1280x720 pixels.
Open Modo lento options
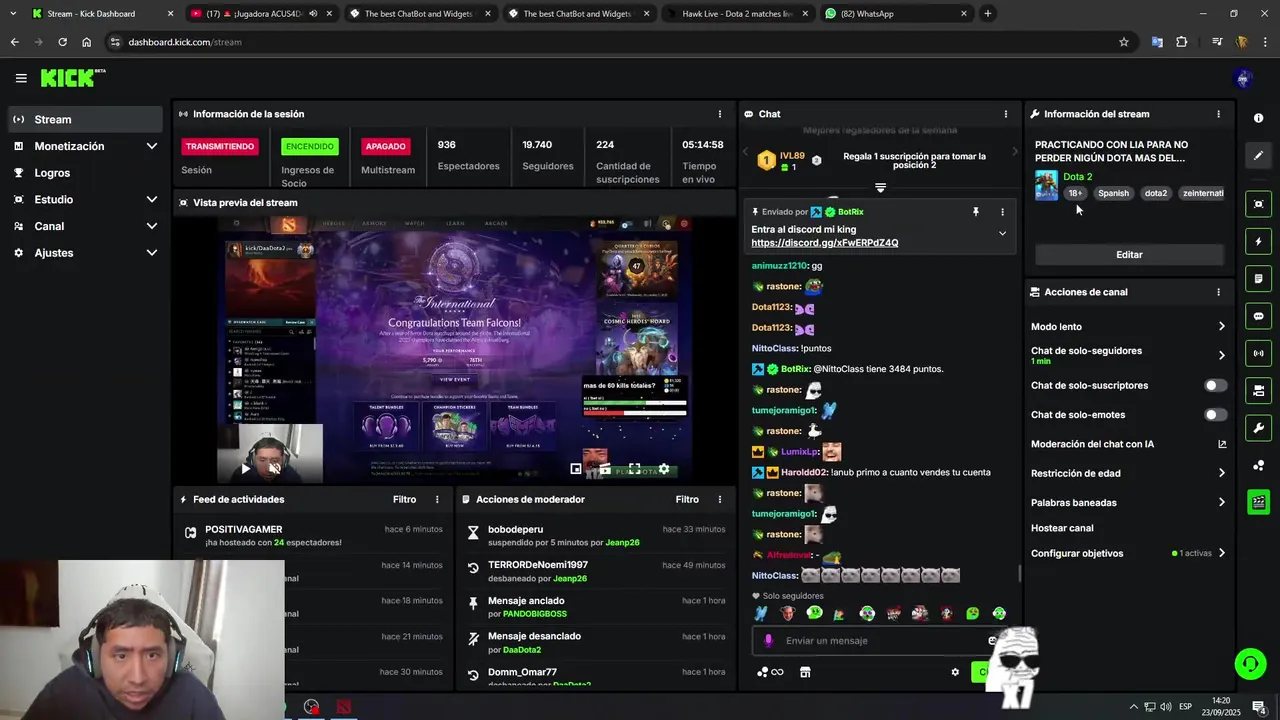pyautogui.click(x=1129, y=327)
